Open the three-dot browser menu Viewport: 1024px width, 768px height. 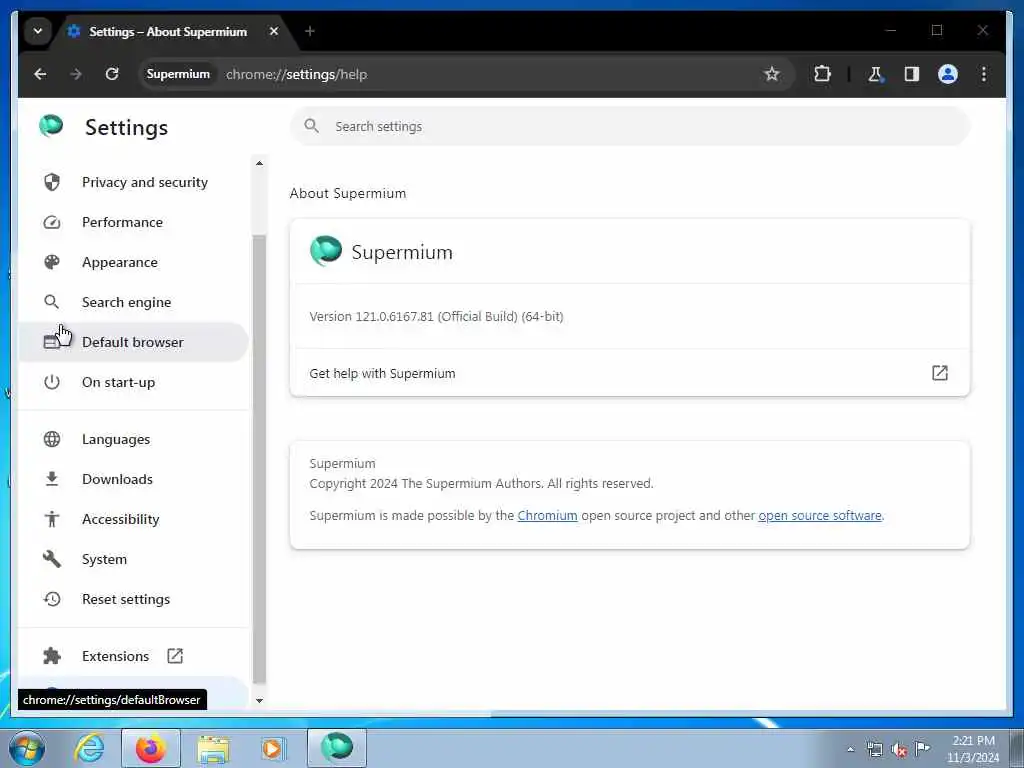[x=984, y=74]
